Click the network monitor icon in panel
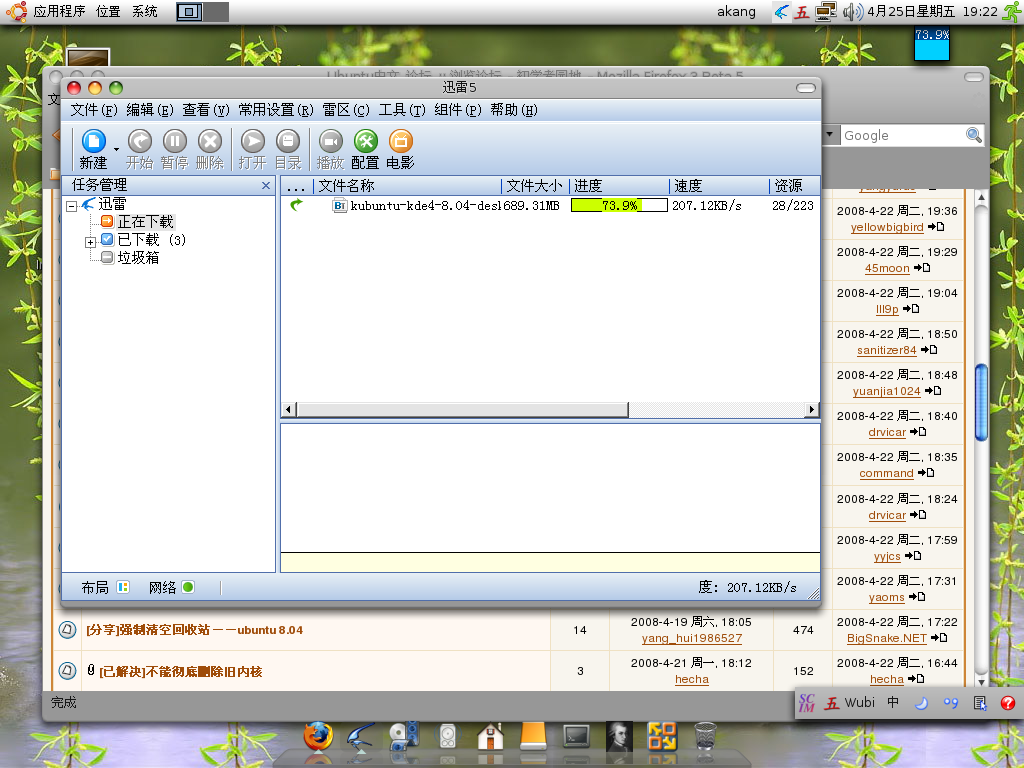The width and height of the screenshot is (1024, 768). (x=826, y=11)
